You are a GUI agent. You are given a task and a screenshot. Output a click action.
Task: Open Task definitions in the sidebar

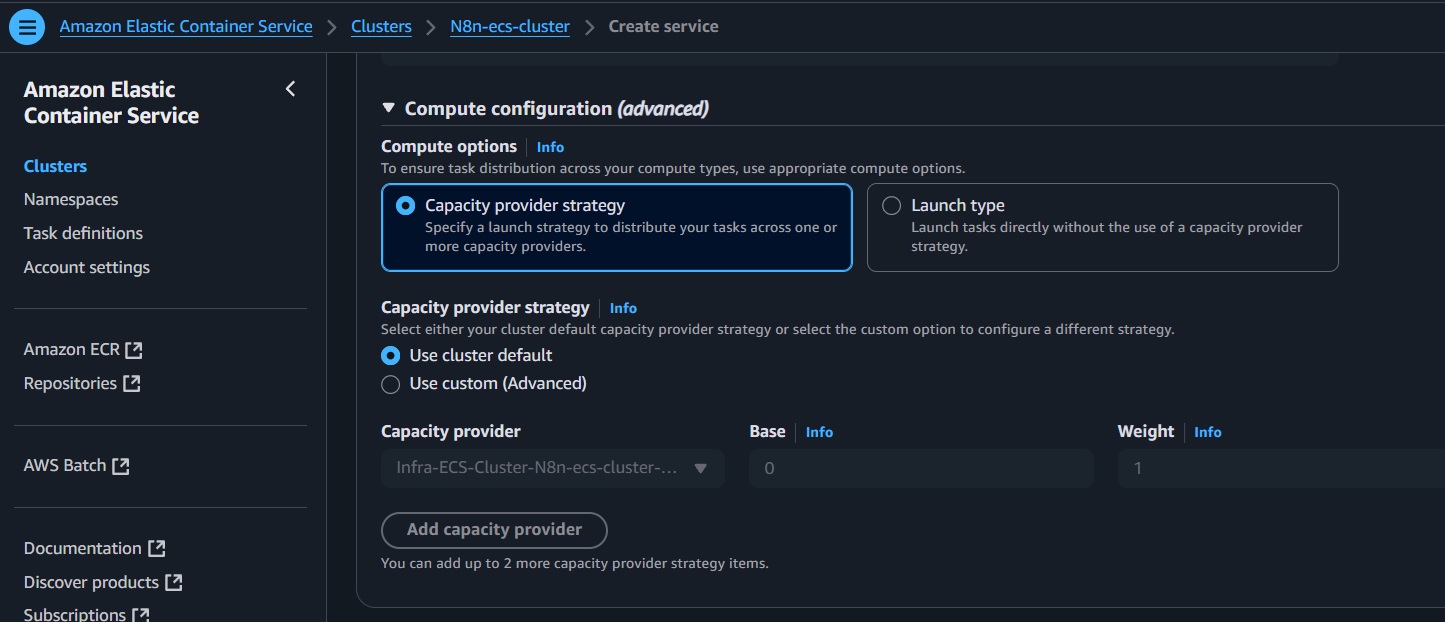[83, 234]
